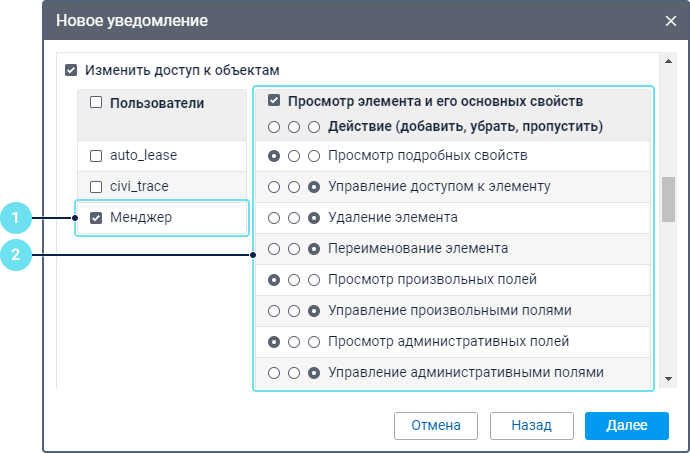
Task: Select middle radio for Удаление элемента
Action: 294,218
